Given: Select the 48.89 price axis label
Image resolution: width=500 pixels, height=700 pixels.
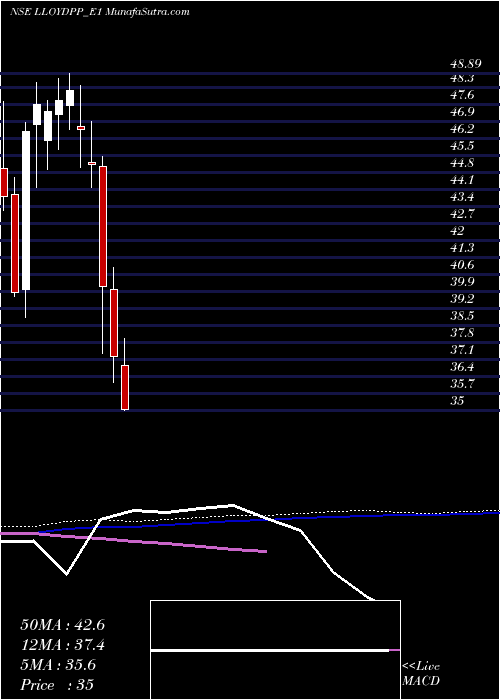Looking at the screenshot, I should [465, 64].
